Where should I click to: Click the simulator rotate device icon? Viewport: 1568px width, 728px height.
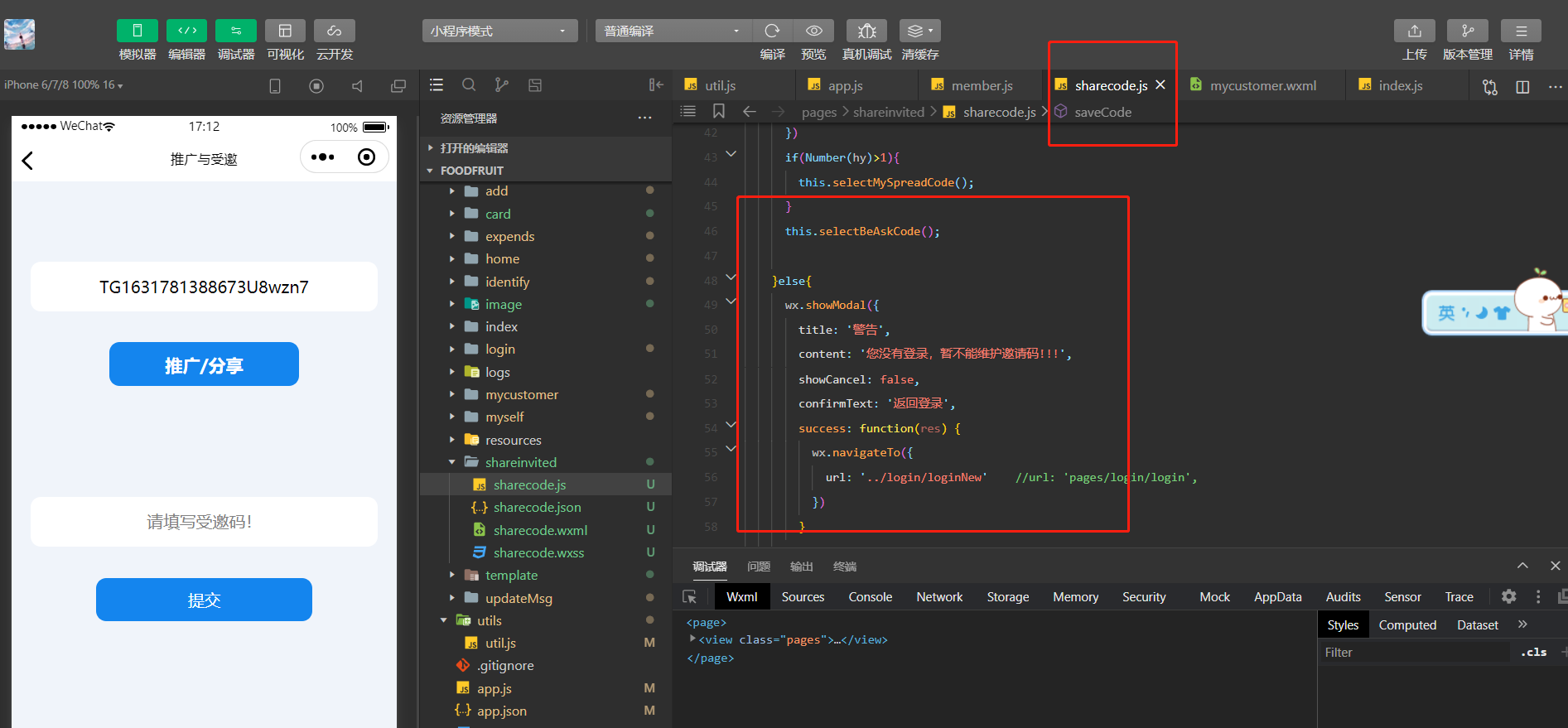click(x=275, y=86)
